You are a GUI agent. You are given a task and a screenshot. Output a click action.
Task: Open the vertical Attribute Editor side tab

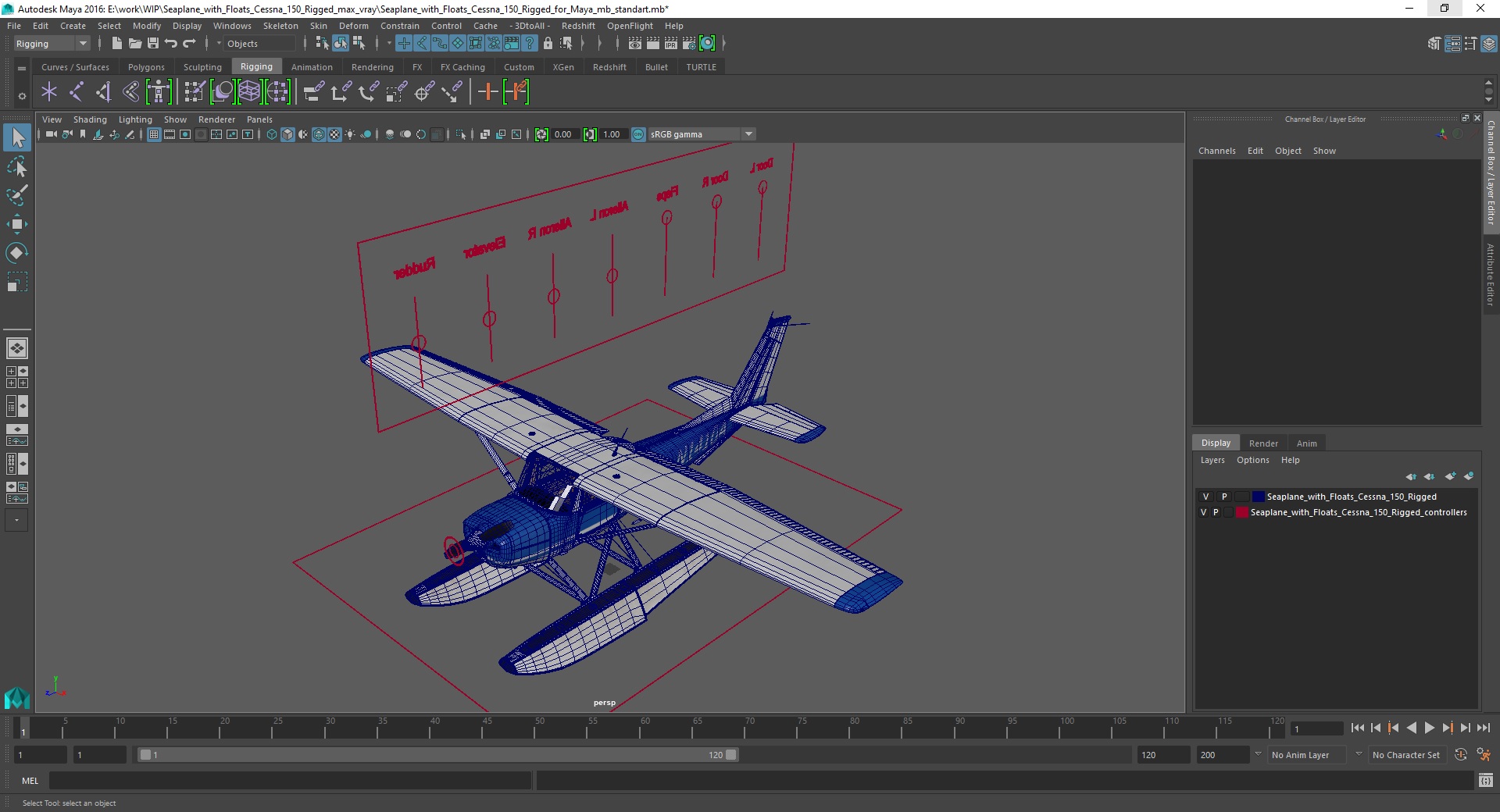1491,274
